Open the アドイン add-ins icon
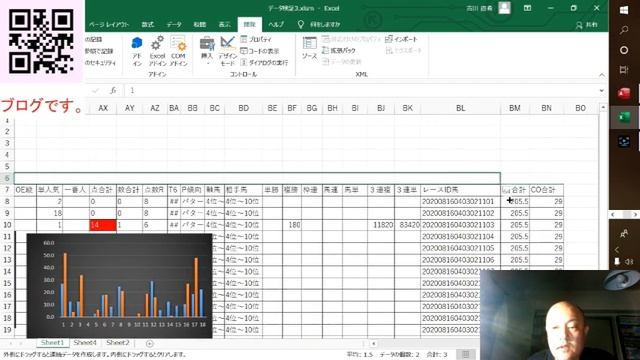Screen dimensions: 640x360 pos(137,52)
